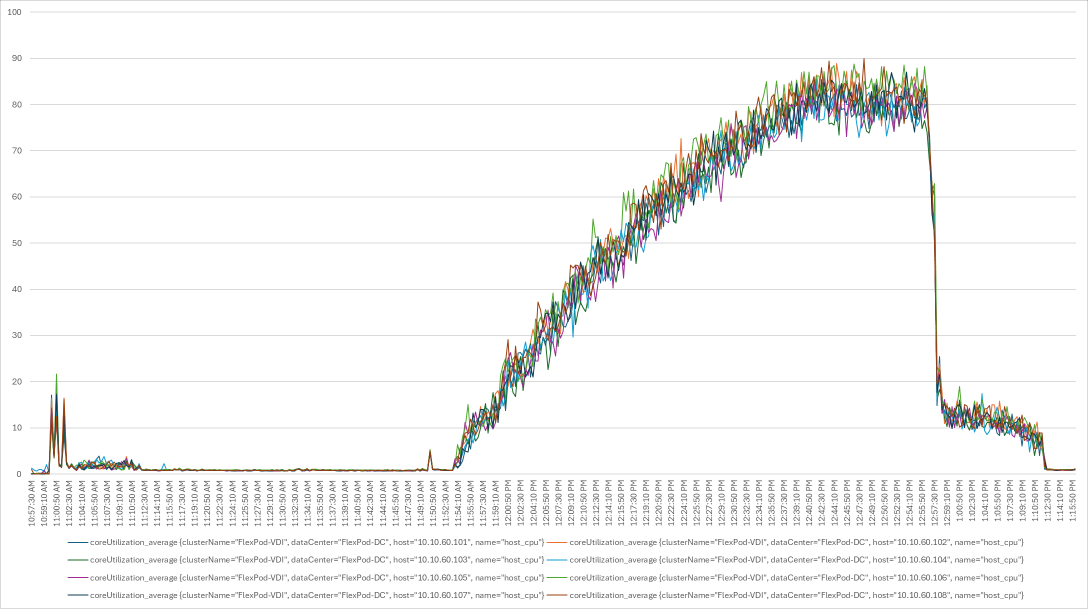1088x609 pixels.
Task: Click the y-axis label 100
Action: (15, 12)
